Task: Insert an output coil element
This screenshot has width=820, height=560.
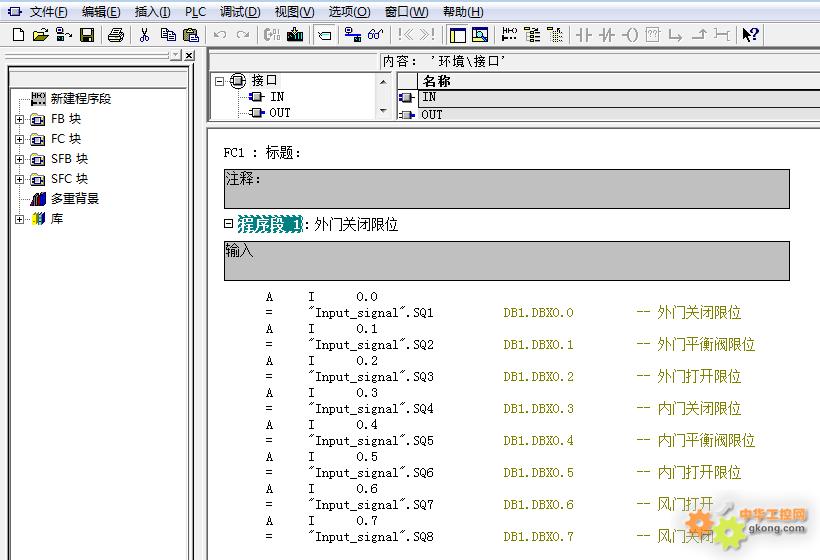Action: coord(630,35)
